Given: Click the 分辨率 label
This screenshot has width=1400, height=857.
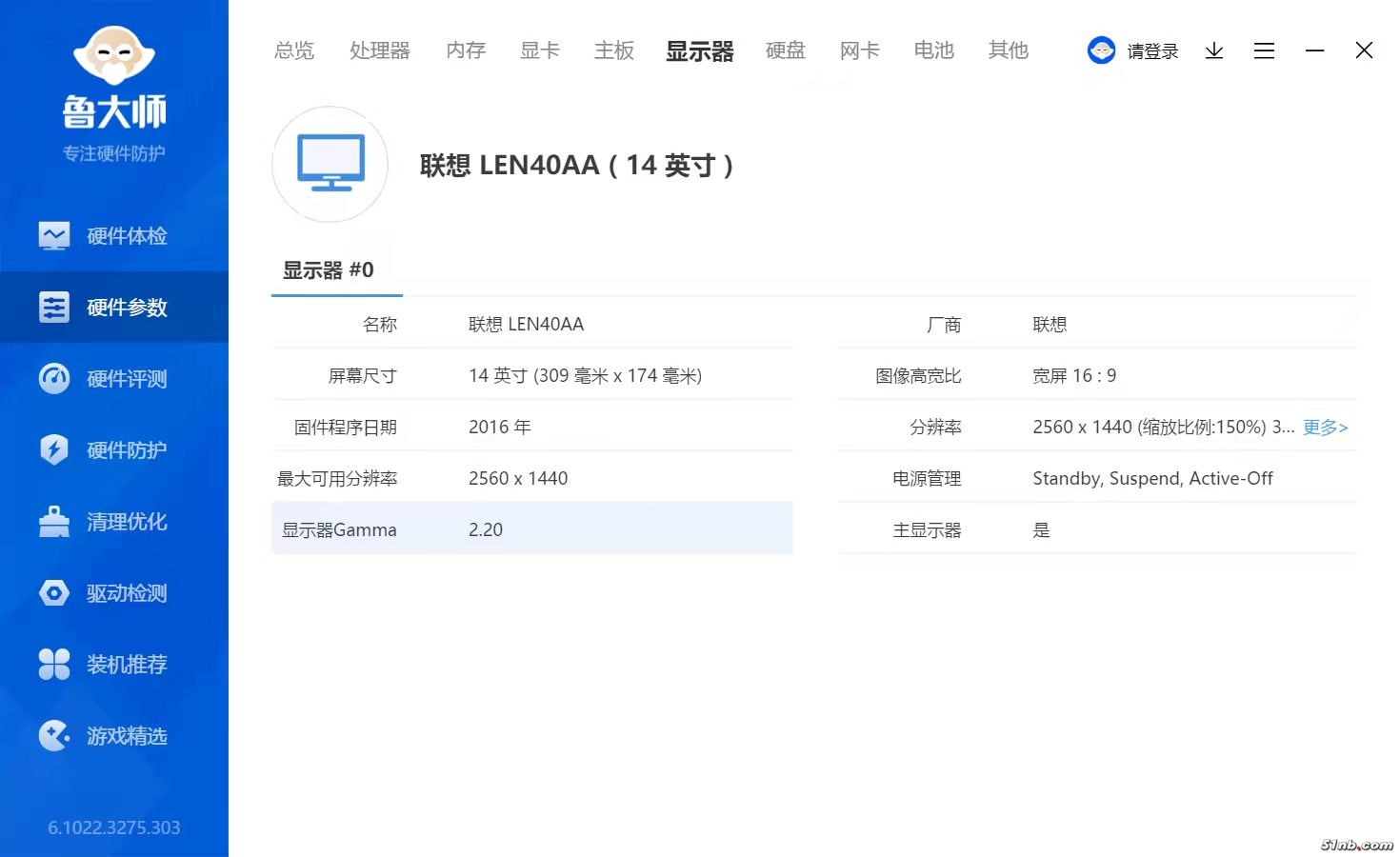Looking at the screenshot, I should click(x=935, y=428).
